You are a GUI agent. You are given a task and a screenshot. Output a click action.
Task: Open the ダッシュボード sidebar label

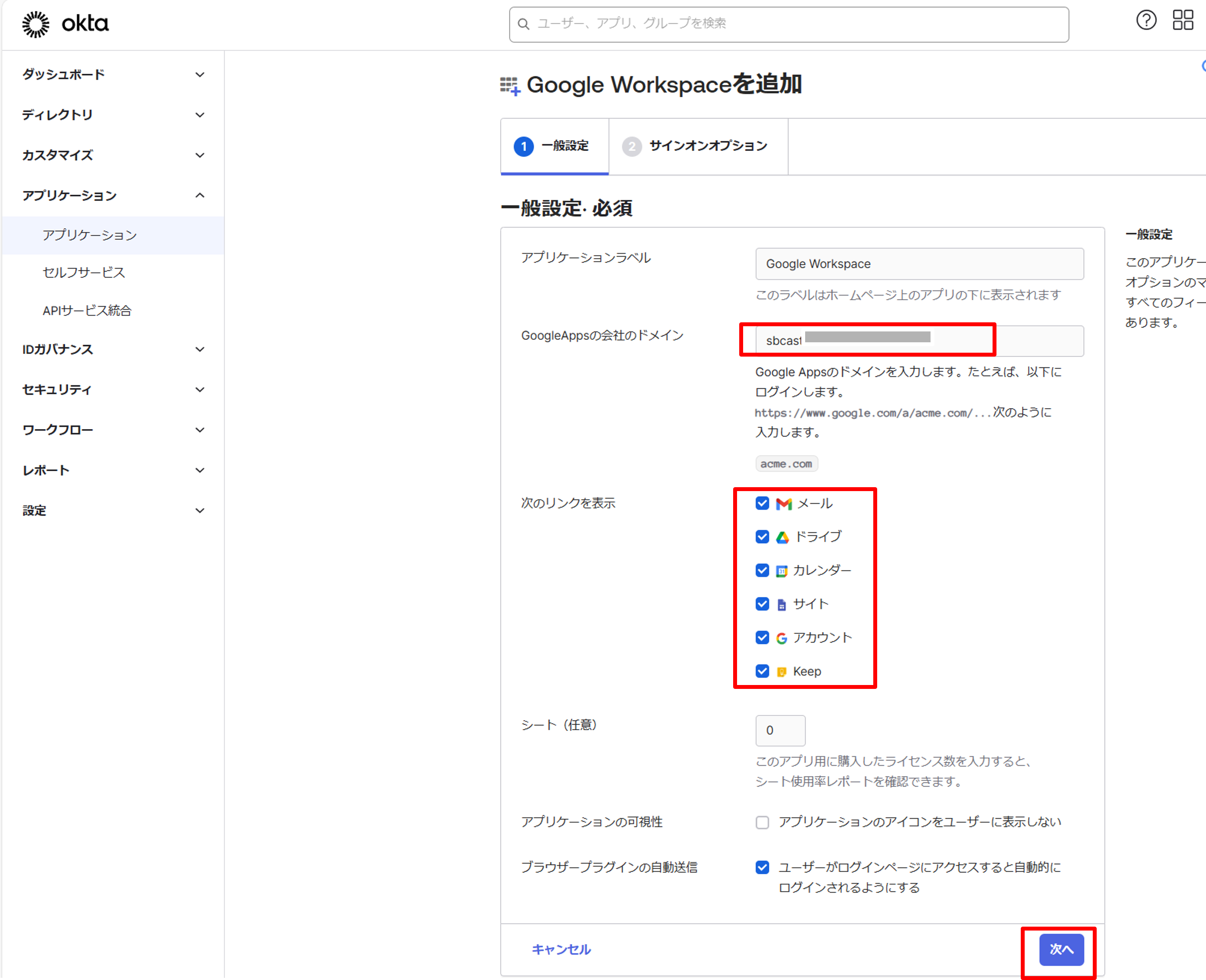click(x=64, y=75)
